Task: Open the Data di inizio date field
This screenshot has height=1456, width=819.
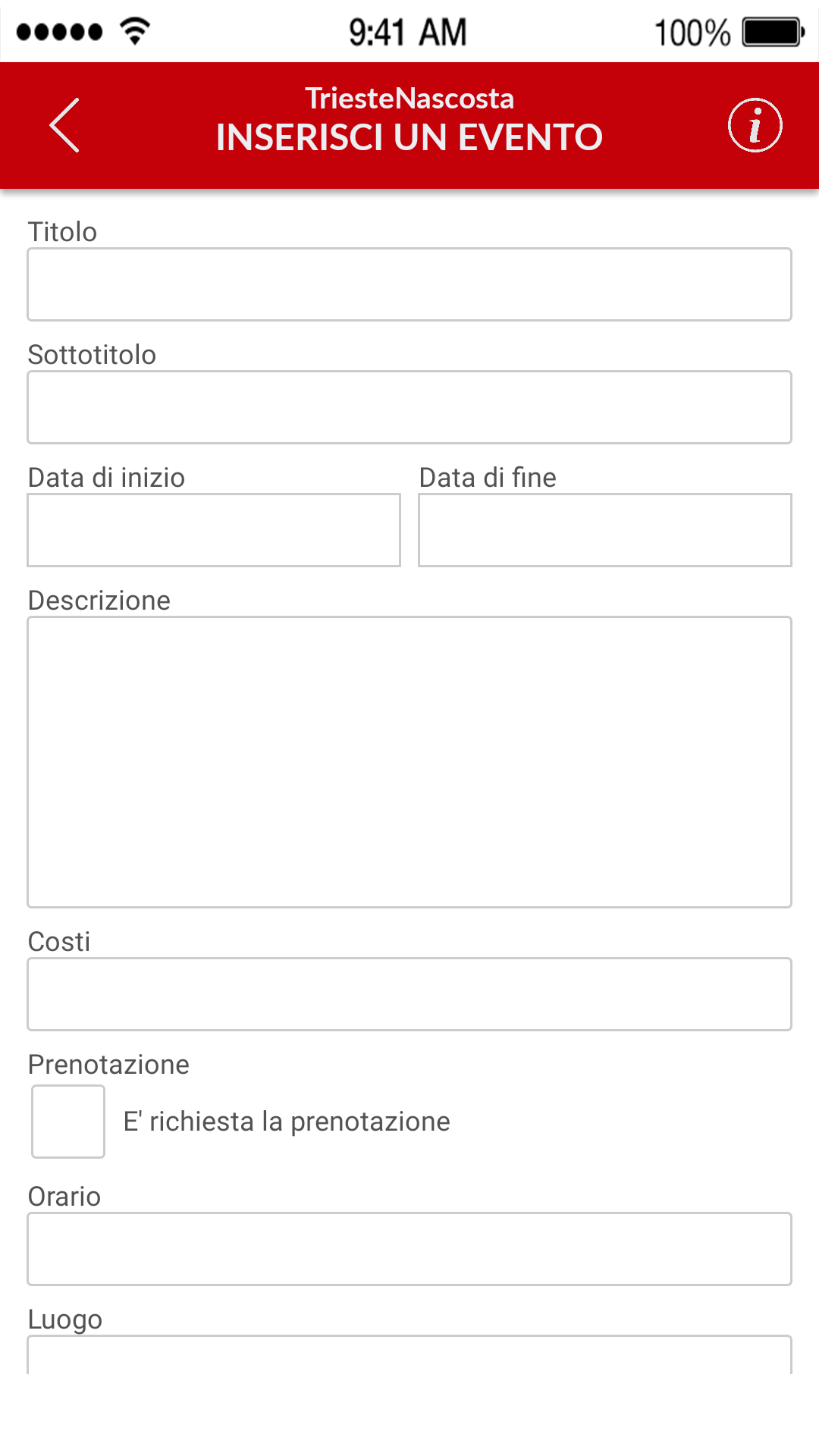Action: point(214,530)
